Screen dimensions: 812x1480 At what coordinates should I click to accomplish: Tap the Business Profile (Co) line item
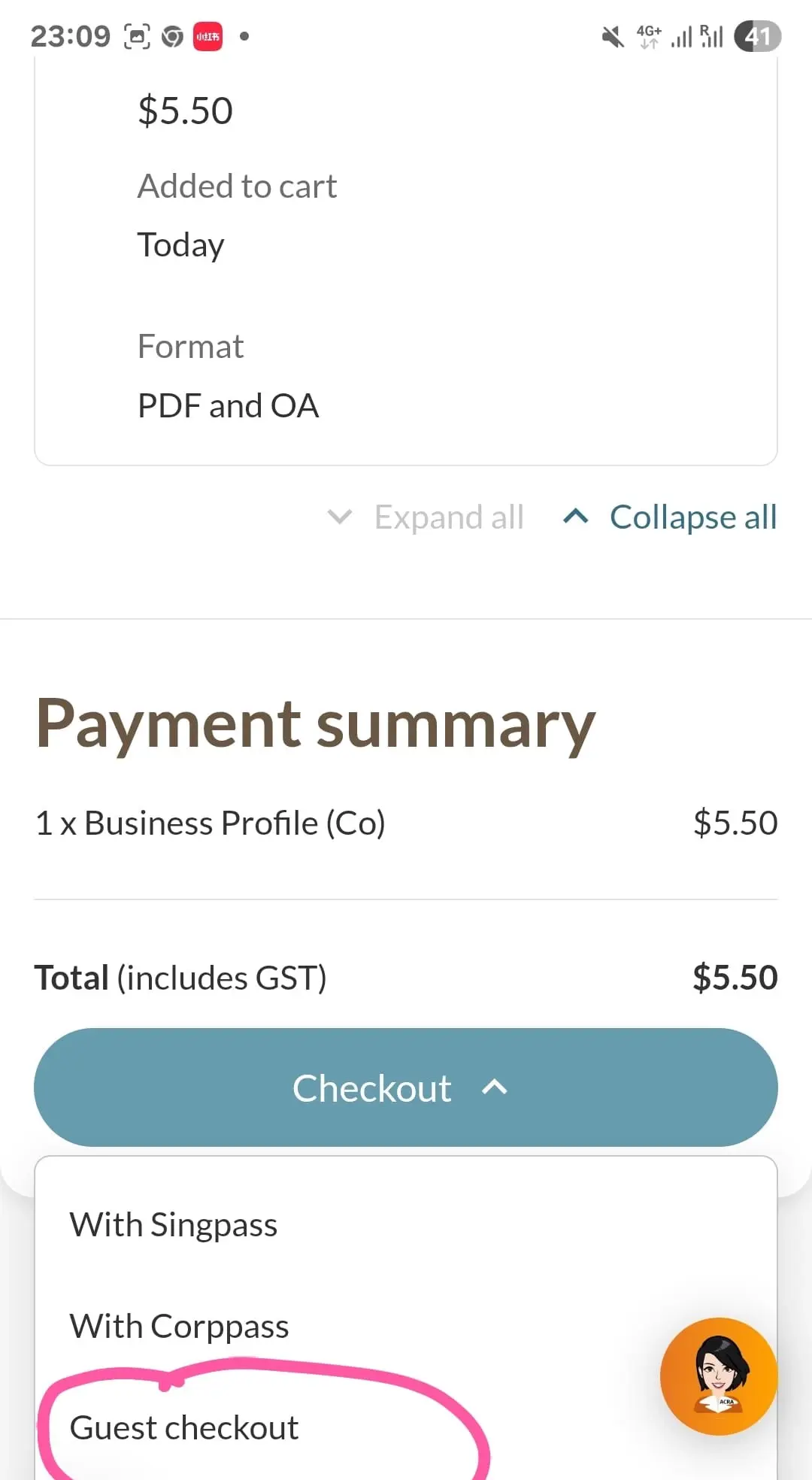click(211, 823)
